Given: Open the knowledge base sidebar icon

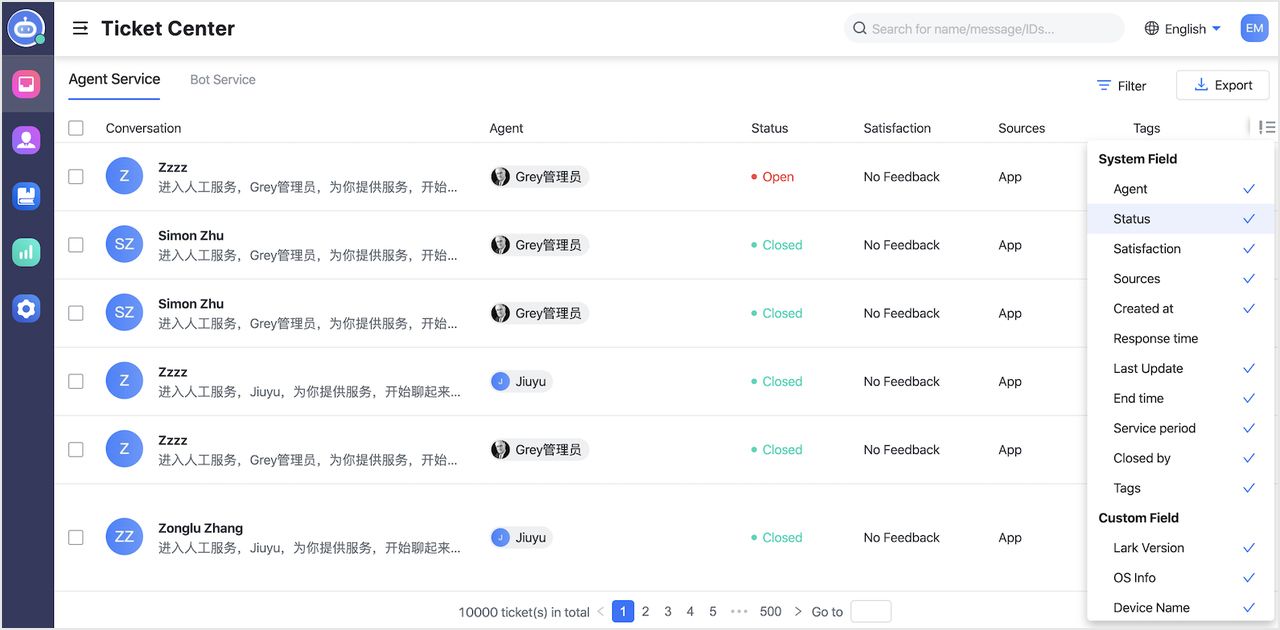Looking at the screenshot, I should point(27,196).
